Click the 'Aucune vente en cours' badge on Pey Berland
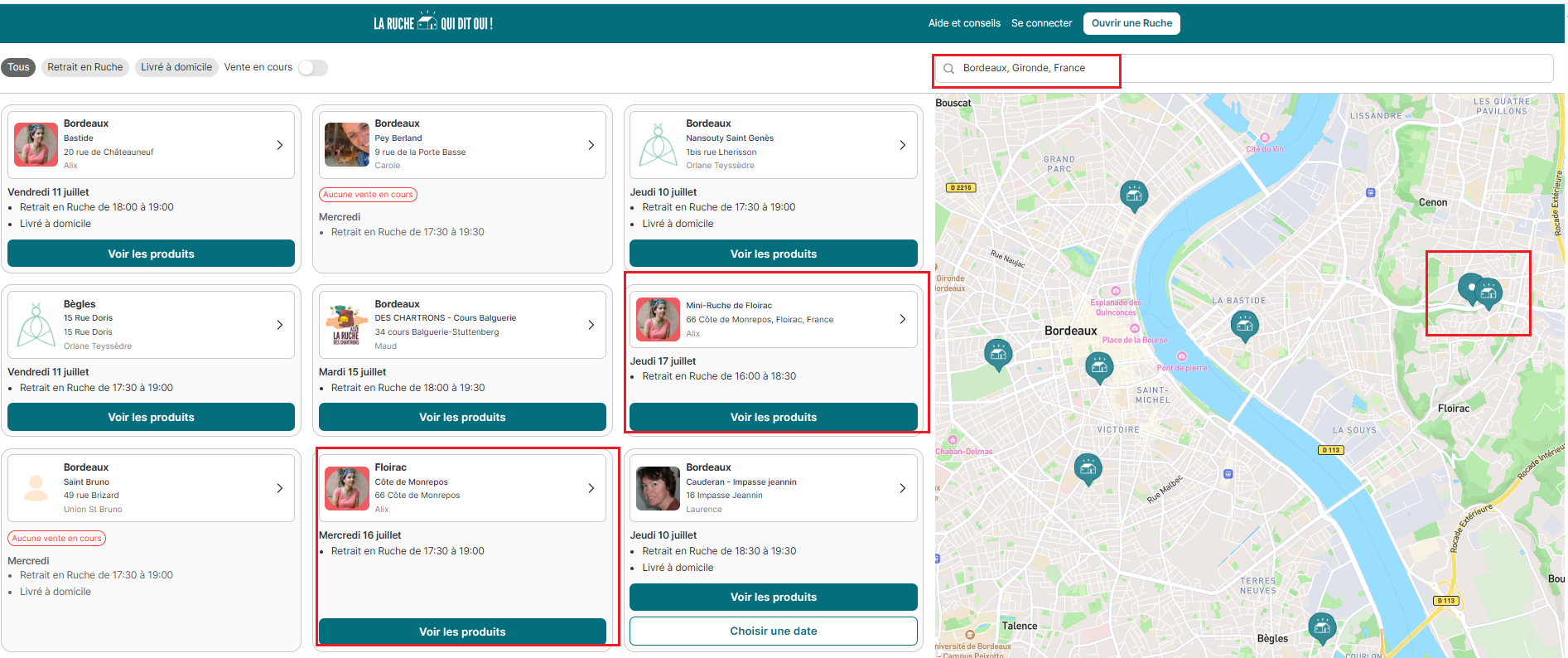Image resolution: width=1568 pixels, height=658 pixels. 368,195
